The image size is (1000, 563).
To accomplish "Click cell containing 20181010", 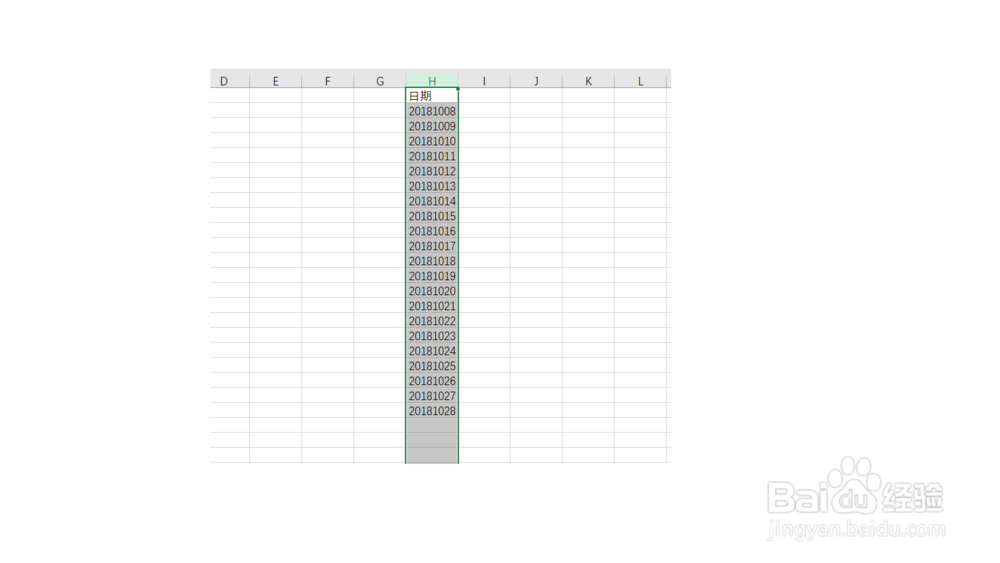I will click(x=432, y=141).
